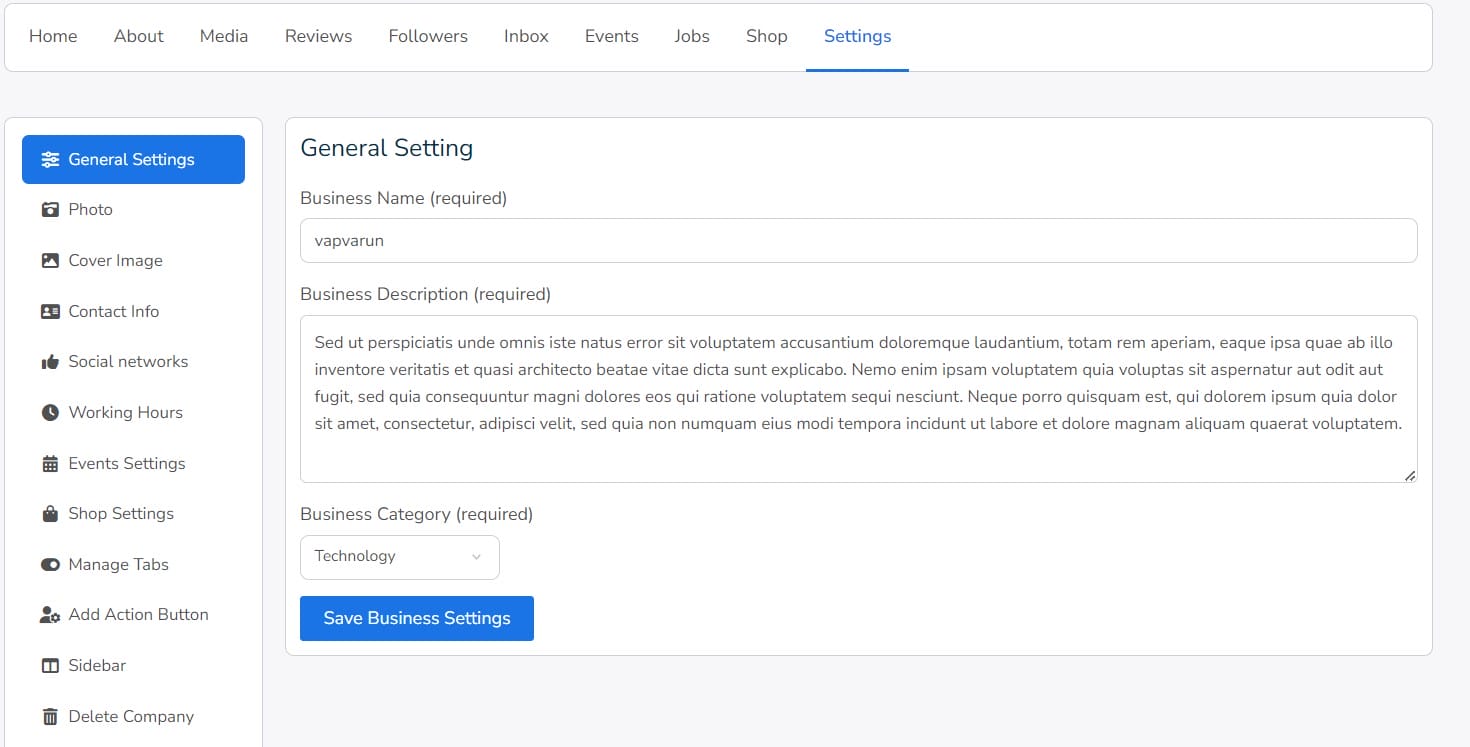Click the camera icon next to Photo
1470x747 pixels.
[x=50, y=210]
